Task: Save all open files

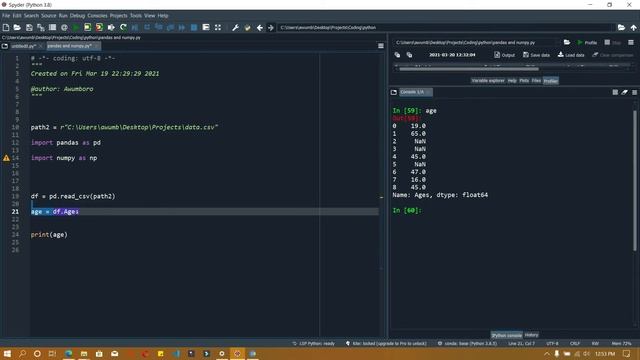Action: [x=40, y=27]
